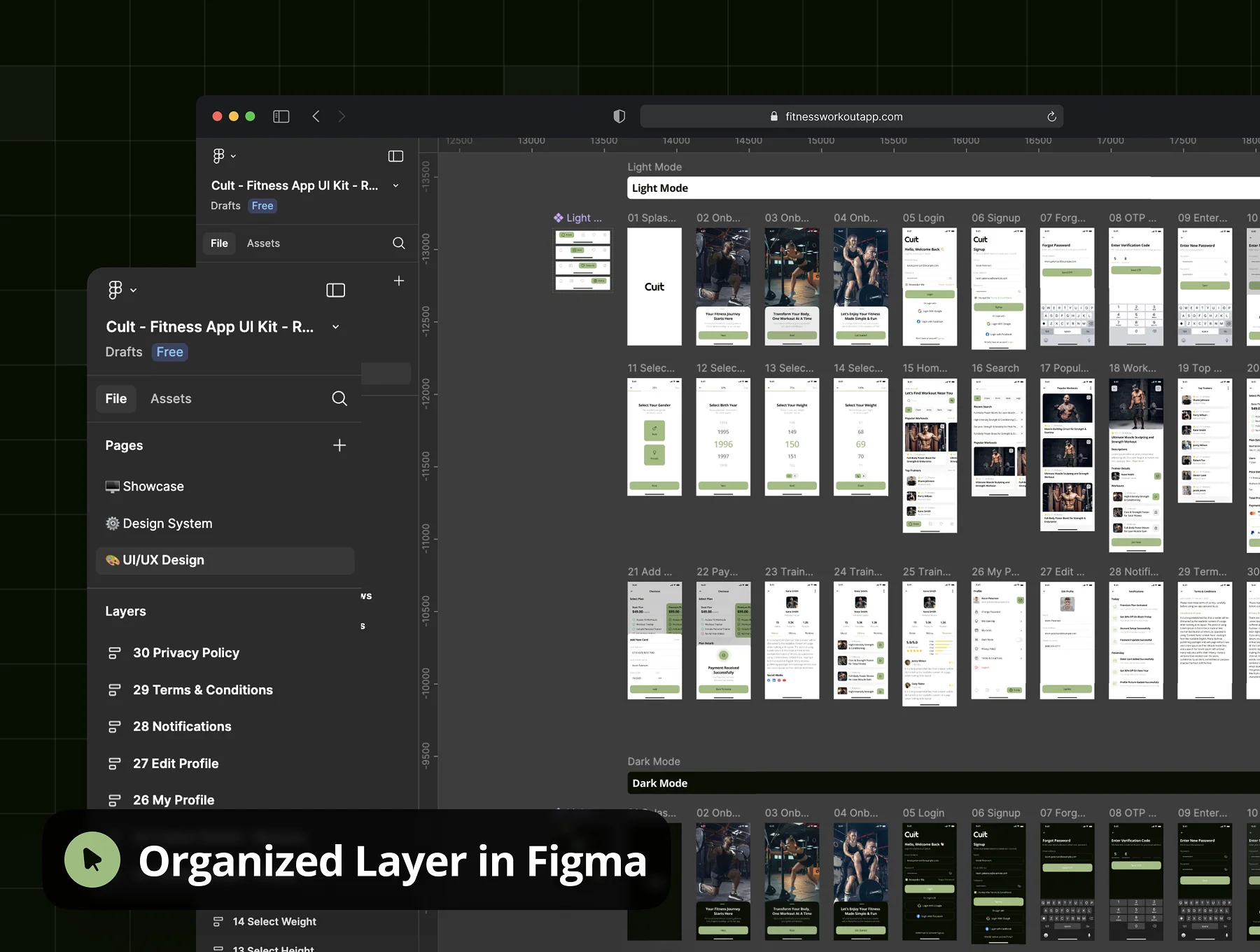Select the 29 Term... frame label on canvas
The height and width of the screenshot is (952, 1260).
[1203, 572]
